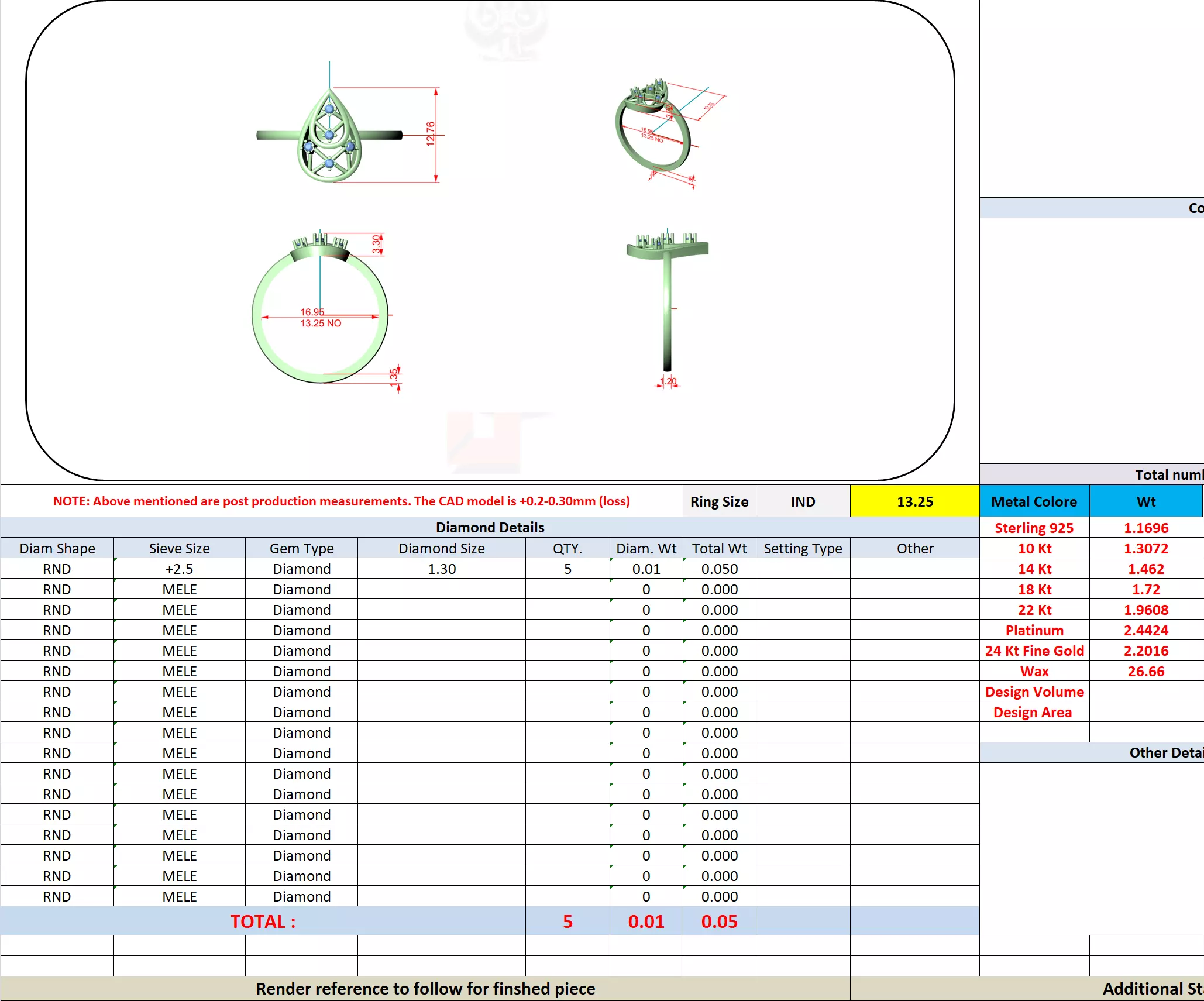The height and width of the screenshot is (1001, 1204).
Task: Click the +2.5 sieve size cell
Action: 179,569
